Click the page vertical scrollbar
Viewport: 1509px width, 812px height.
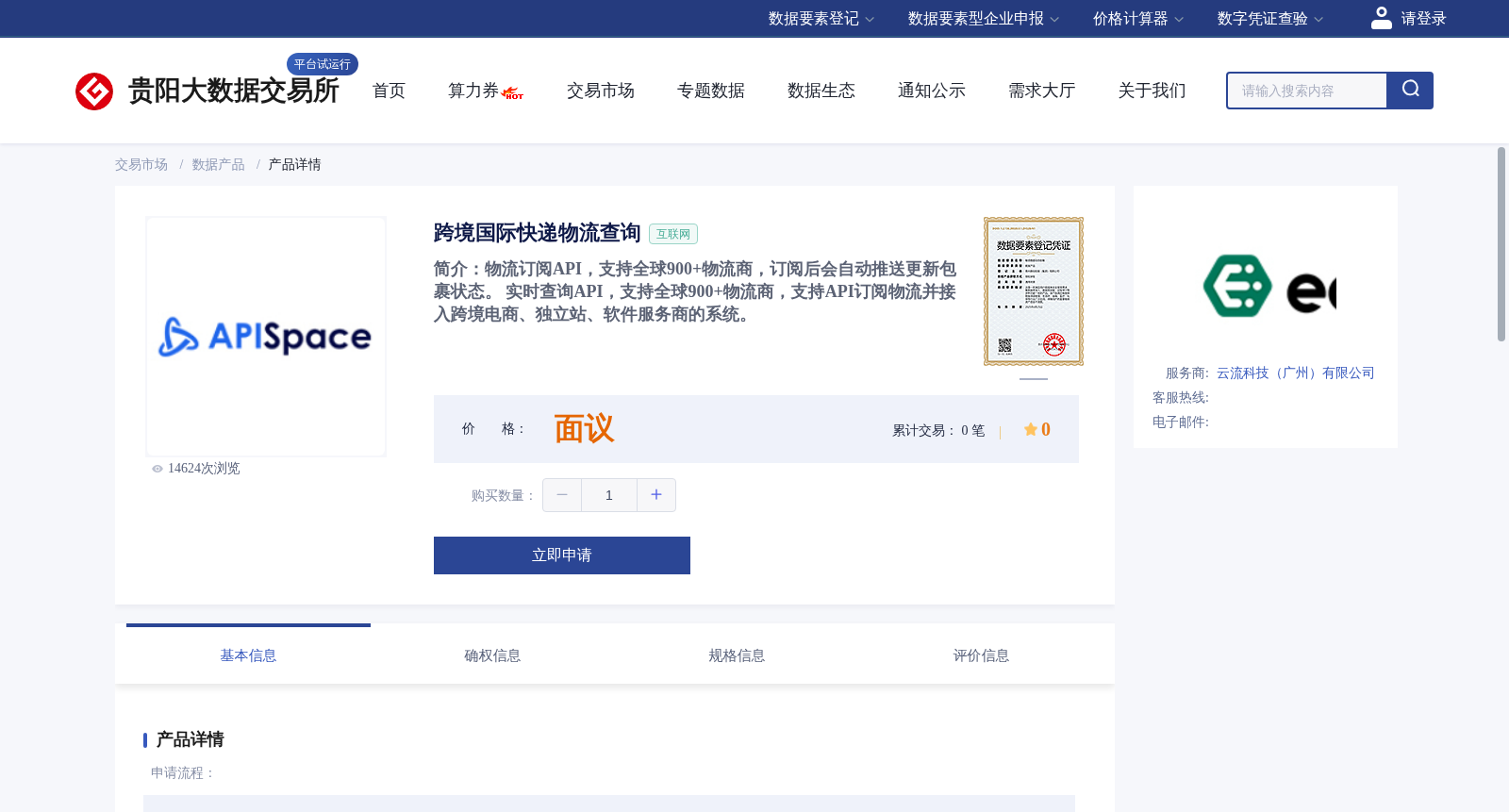pyautogui.click(x=1501, y=243)
